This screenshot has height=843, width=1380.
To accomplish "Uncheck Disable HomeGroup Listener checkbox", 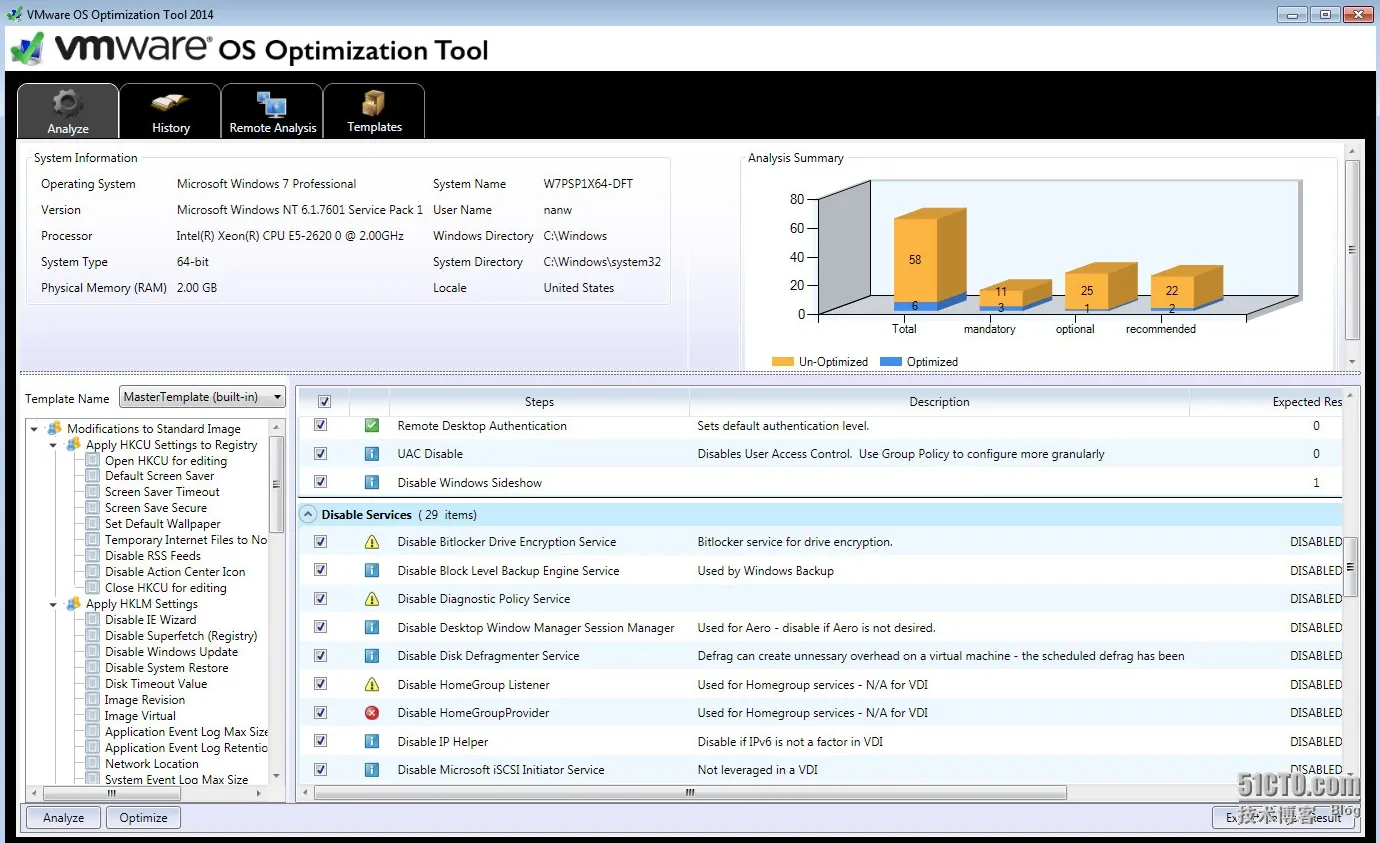I will pyautogui.click(x=321, y=684).
